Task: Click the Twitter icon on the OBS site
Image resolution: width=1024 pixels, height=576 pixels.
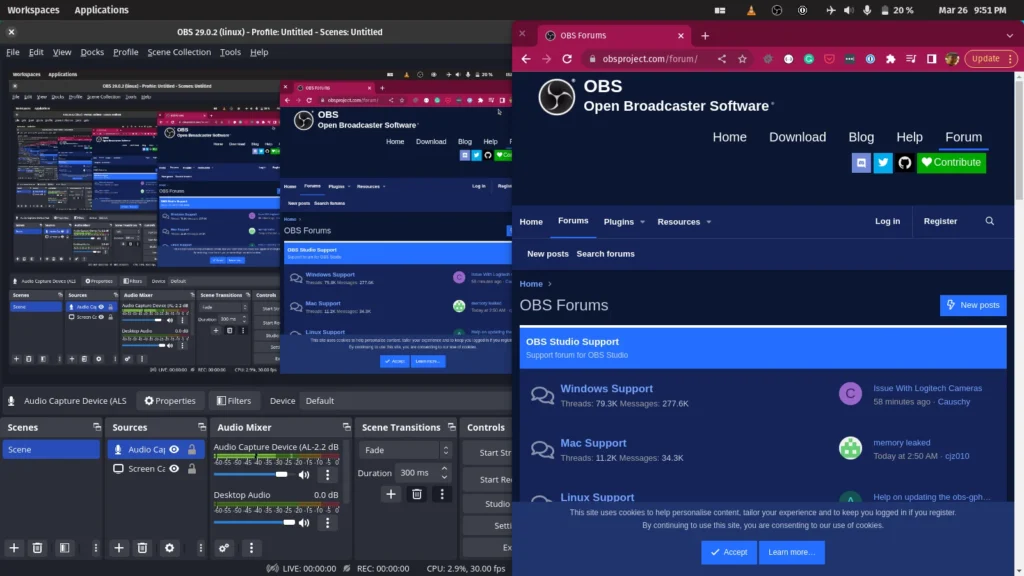Action: coord(883,162)
